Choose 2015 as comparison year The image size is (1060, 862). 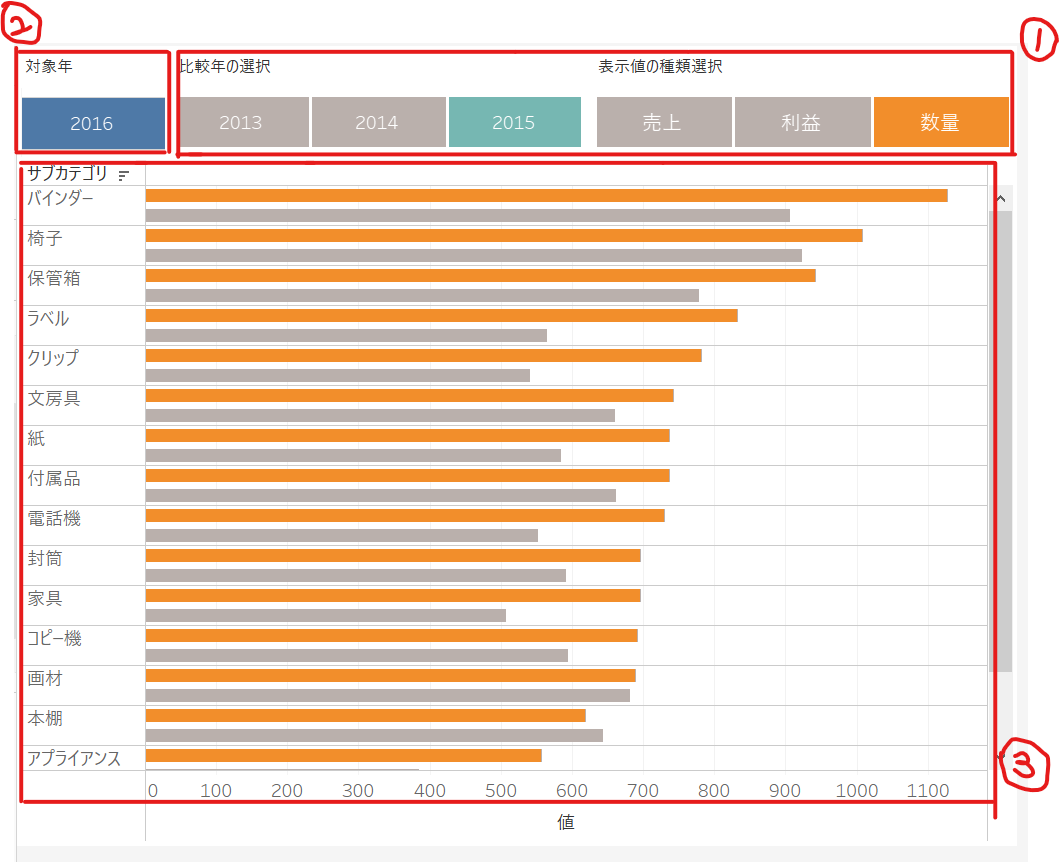(x=514, y=122)
